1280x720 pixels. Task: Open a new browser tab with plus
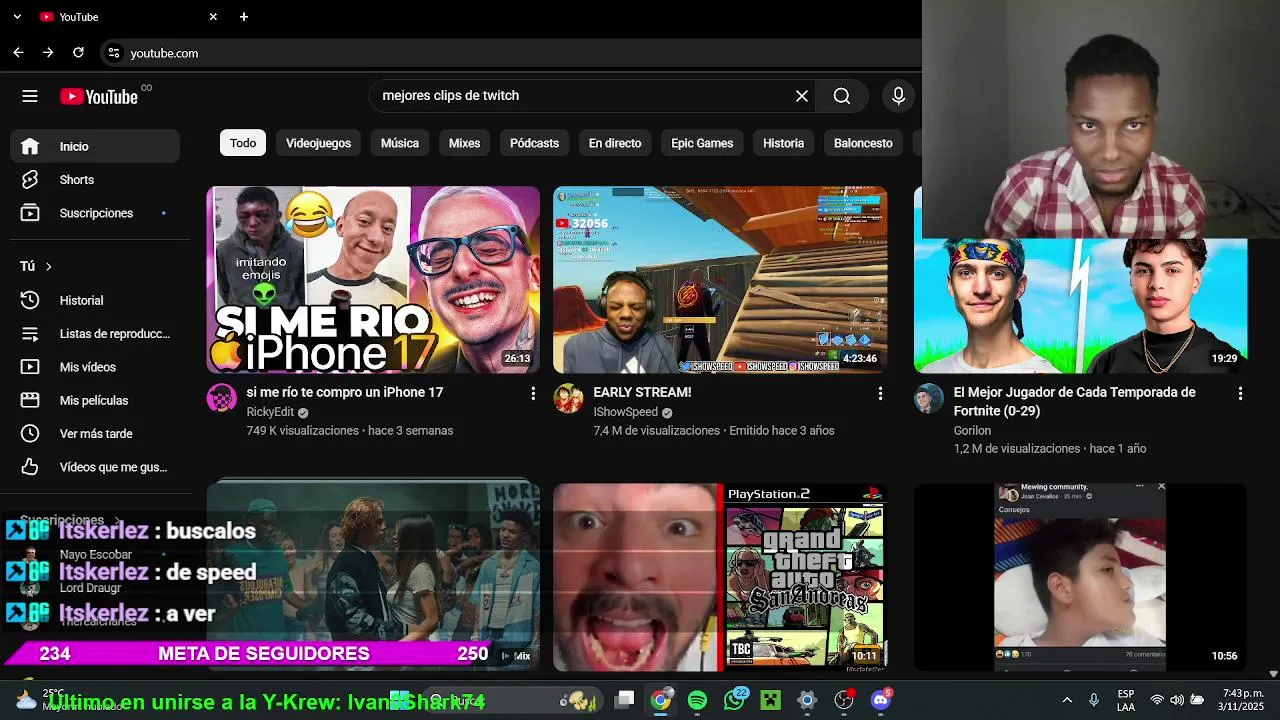tap(244, 17)
